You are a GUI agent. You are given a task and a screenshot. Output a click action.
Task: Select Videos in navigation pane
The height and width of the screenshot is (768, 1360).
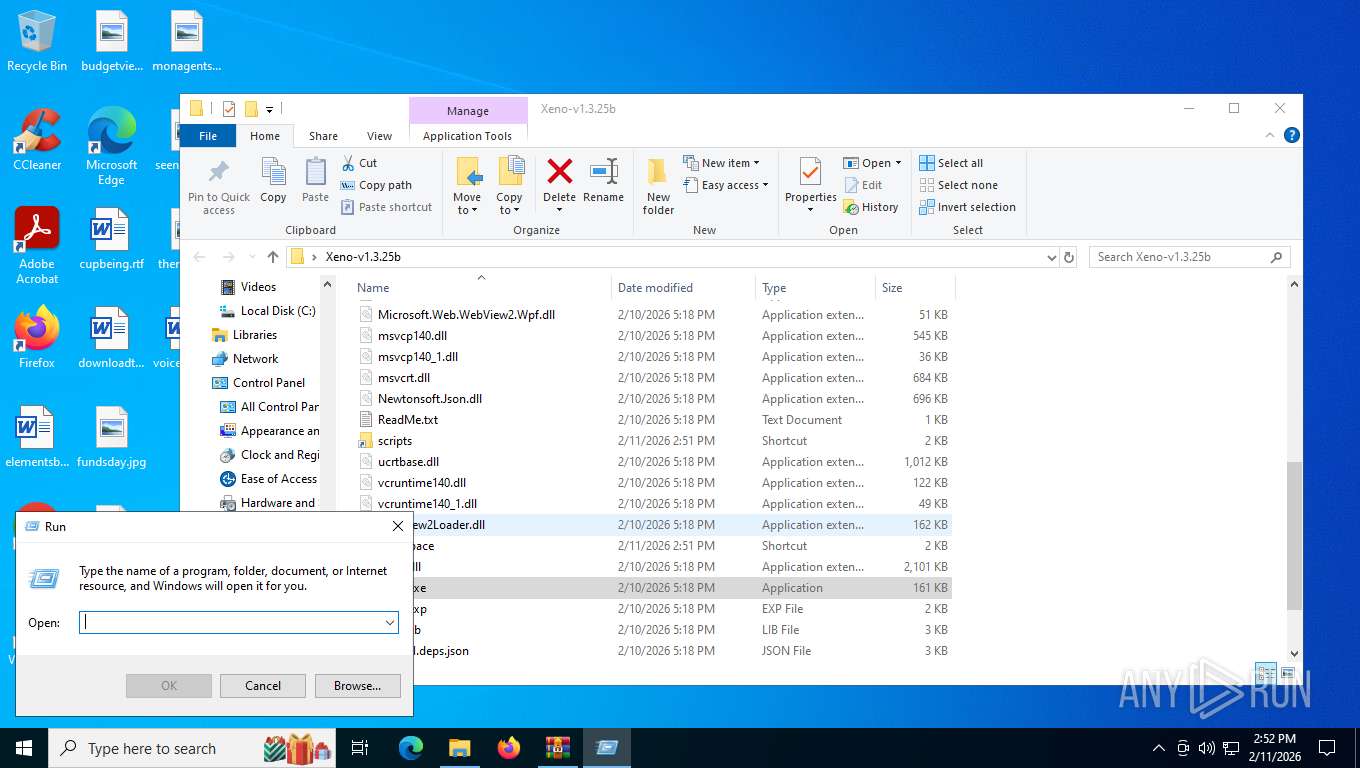click(x=258, y=287)
